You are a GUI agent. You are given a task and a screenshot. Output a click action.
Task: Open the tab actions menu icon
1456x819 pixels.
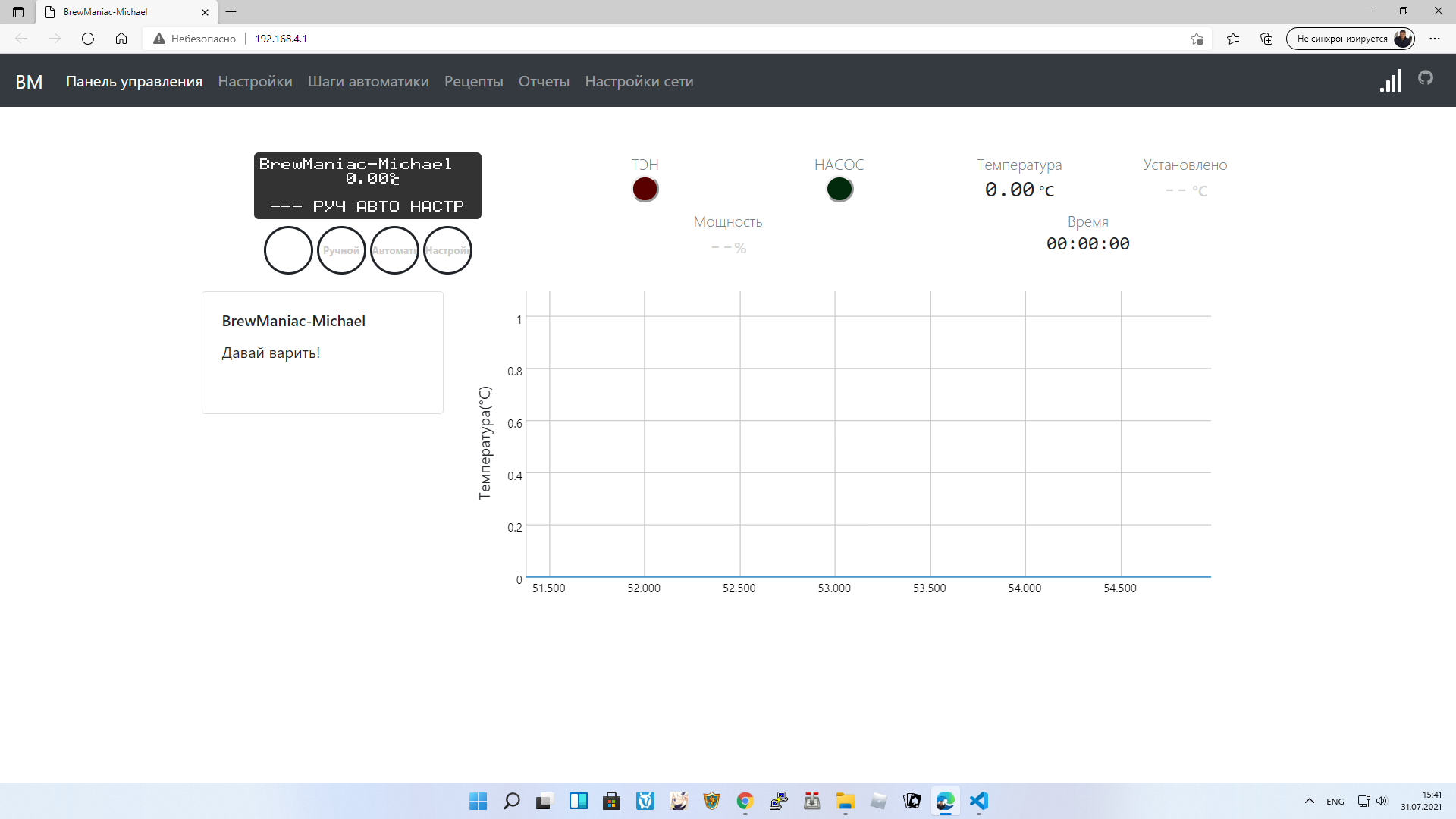click(18, 12)
